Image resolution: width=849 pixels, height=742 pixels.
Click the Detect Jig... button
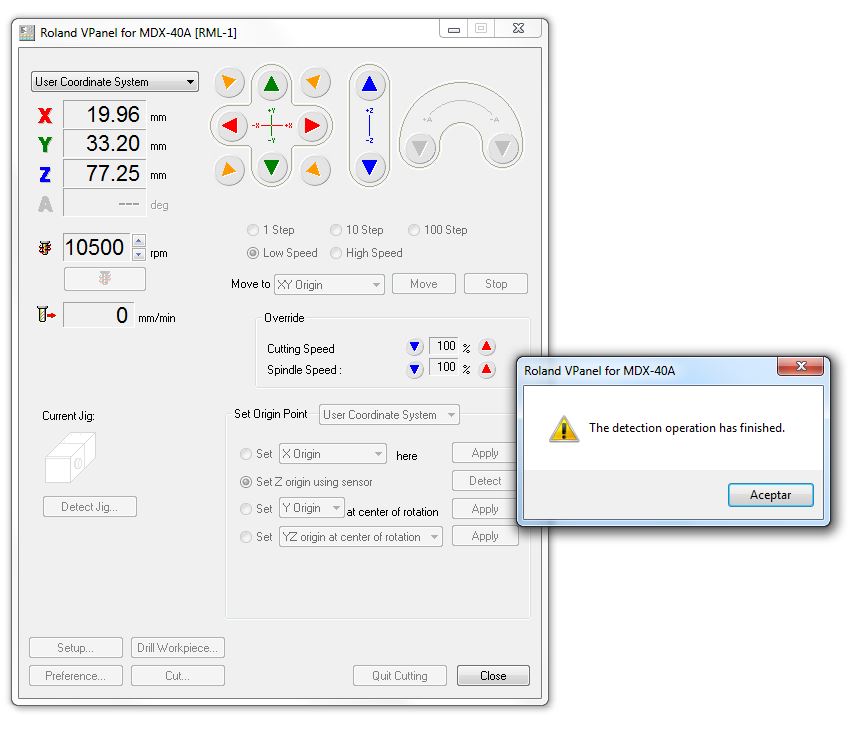[89, 507]
